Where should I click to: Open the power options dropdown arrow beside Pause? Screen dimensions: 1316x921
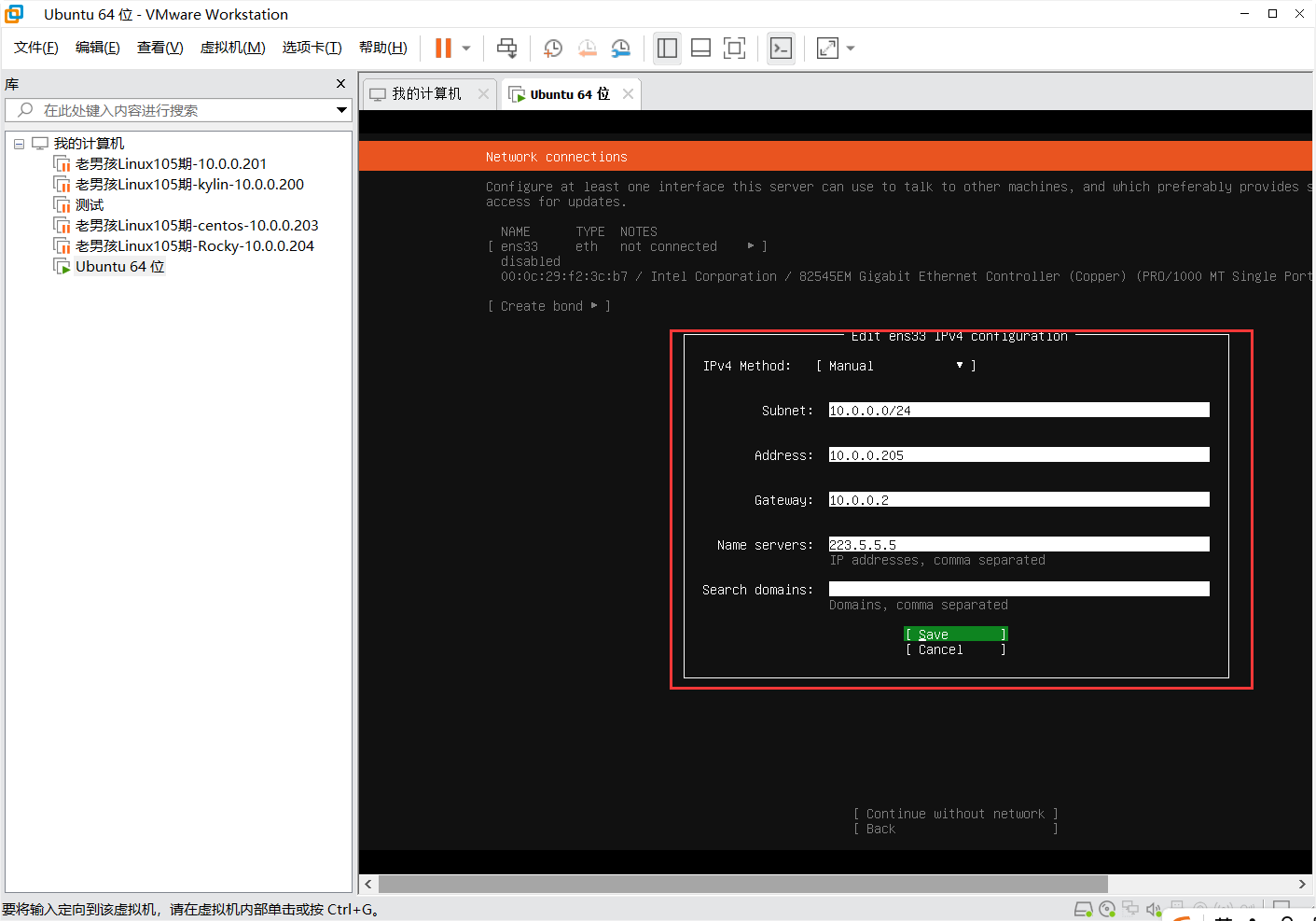point(466,49)
